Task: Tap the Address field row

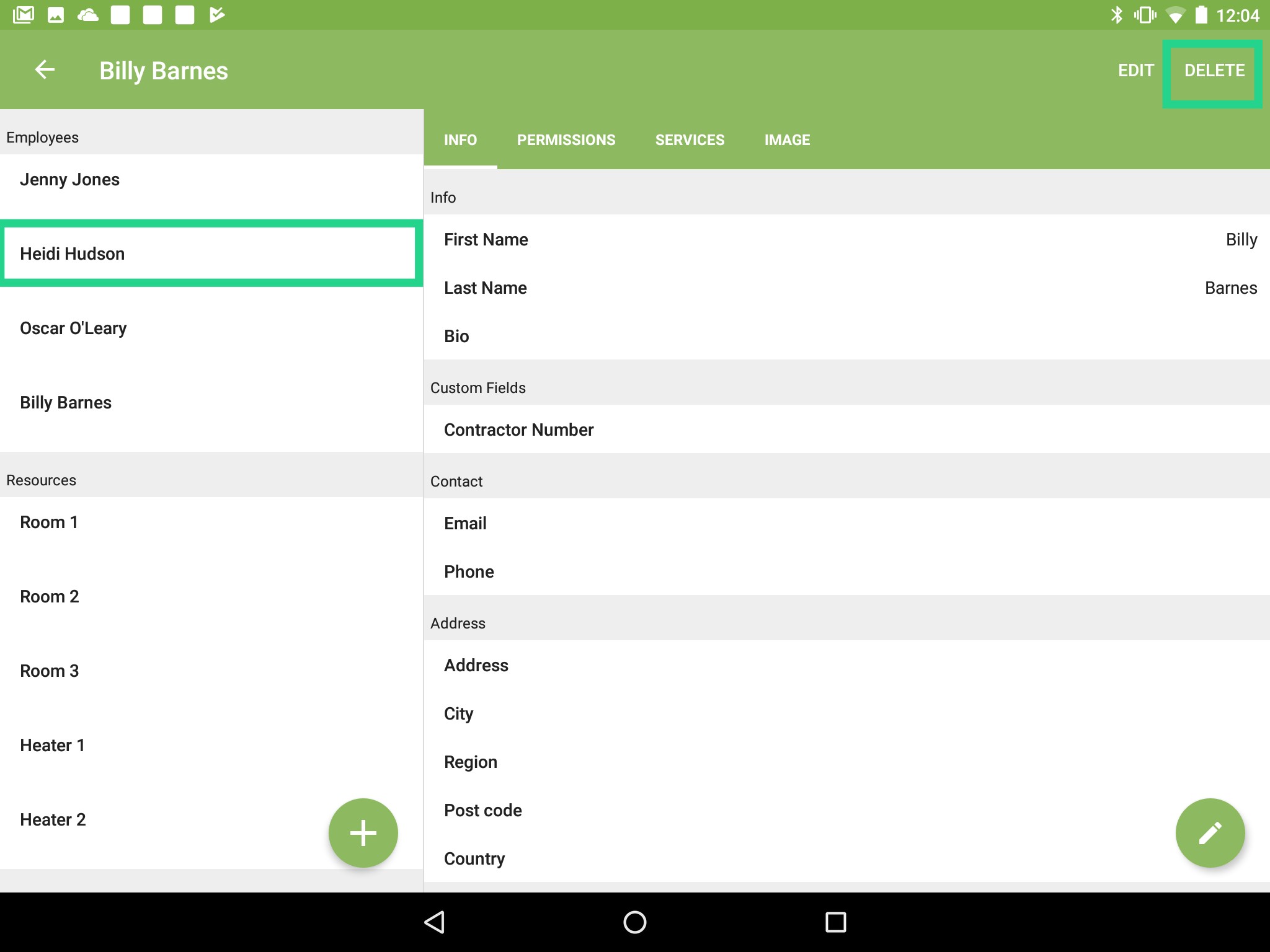Action: coord(847,665)
